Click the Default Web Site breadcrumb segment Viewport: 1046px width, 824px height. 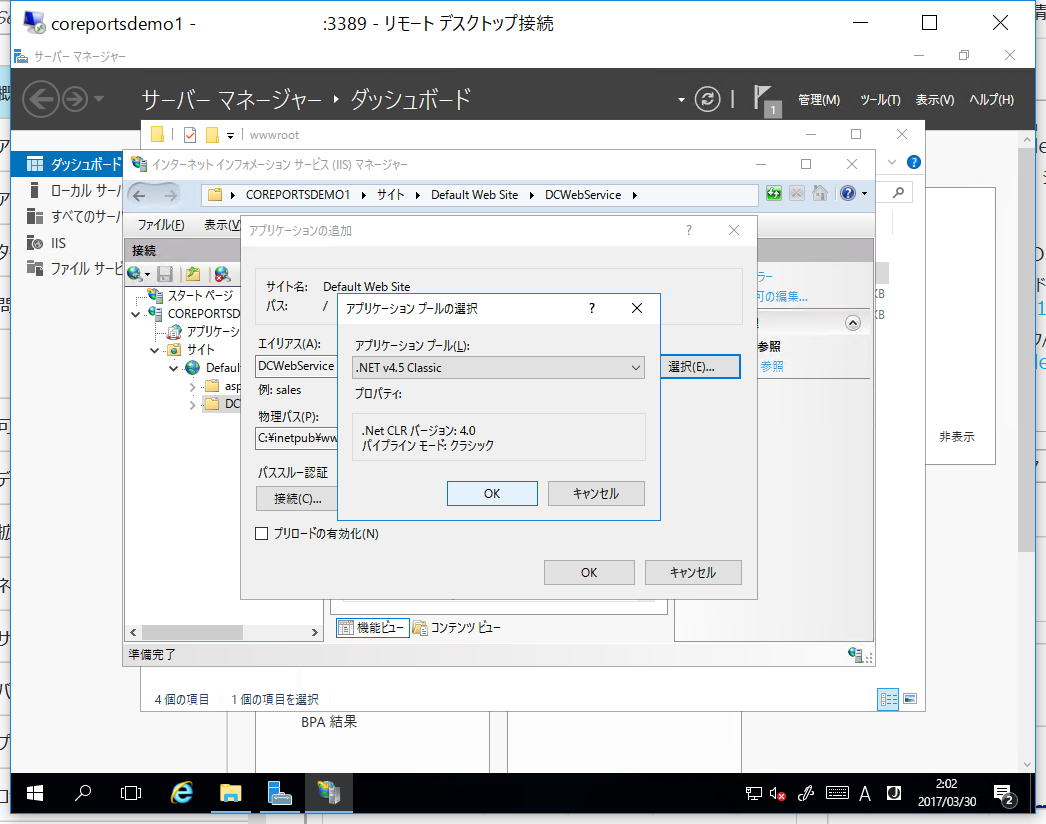pyautogui.click(x=474, y=195)
